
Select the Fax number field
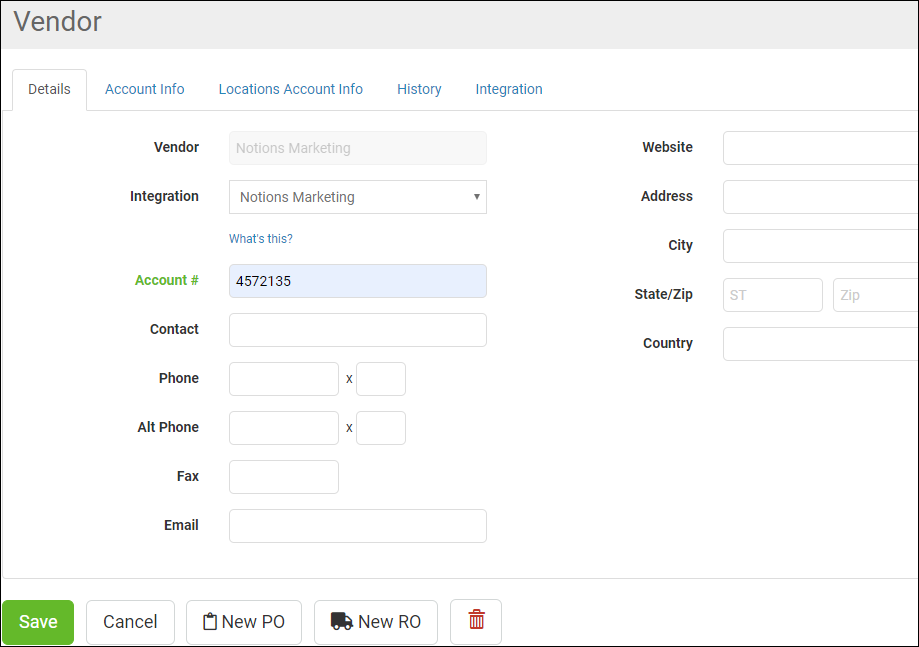click(x=283, y=477)
